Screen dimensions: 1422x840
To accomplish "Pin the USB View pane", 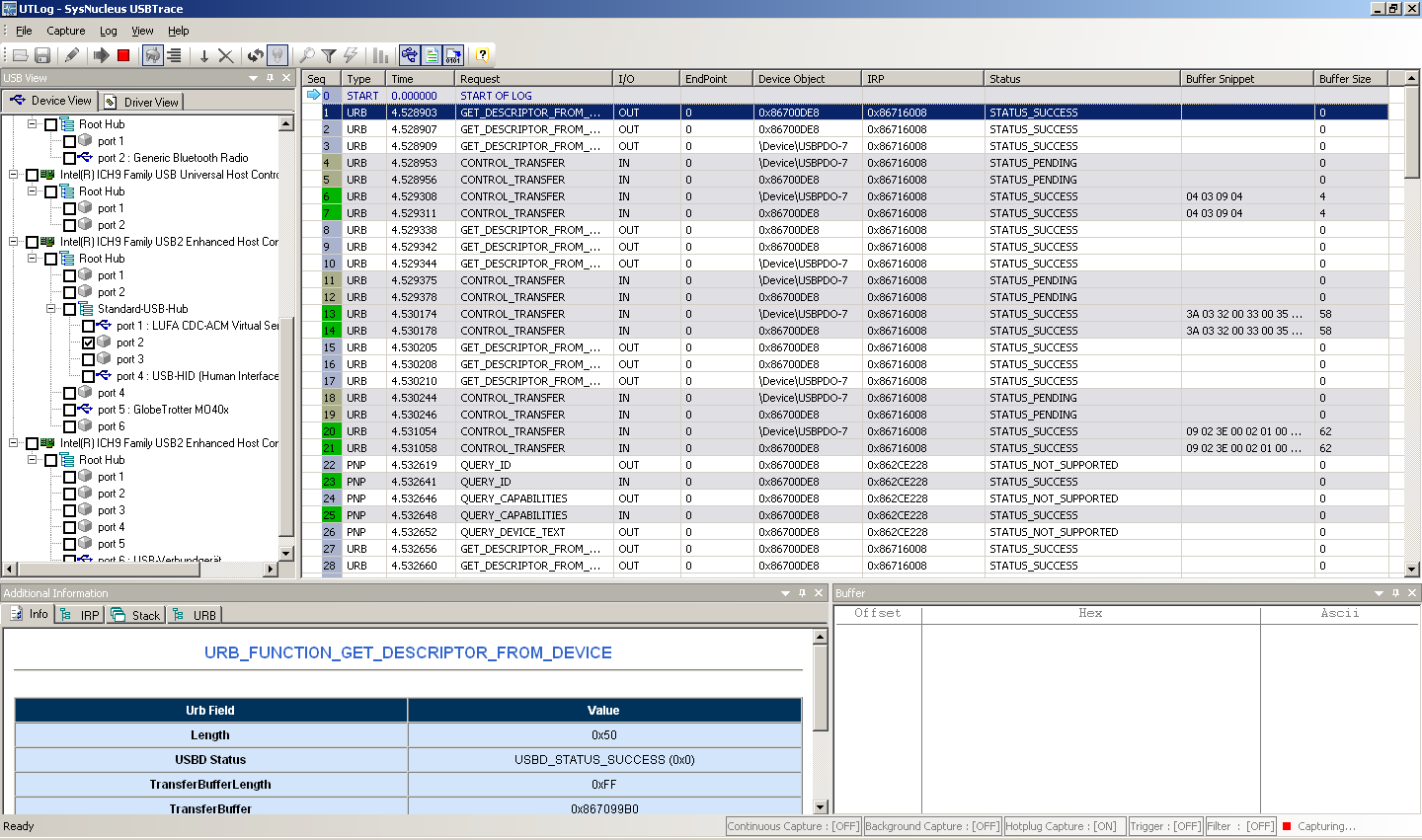I will point(271,78).
